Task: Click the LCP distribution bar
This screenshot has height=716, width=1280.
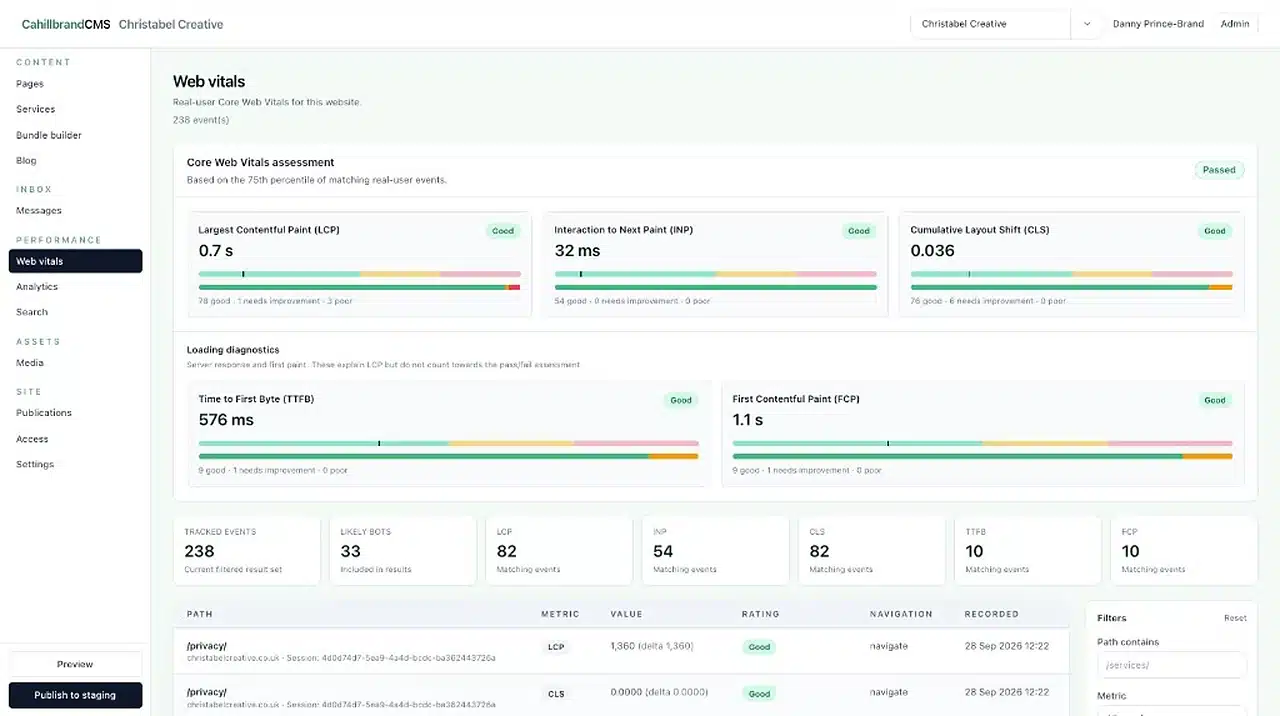Action: tap(360, 287)
